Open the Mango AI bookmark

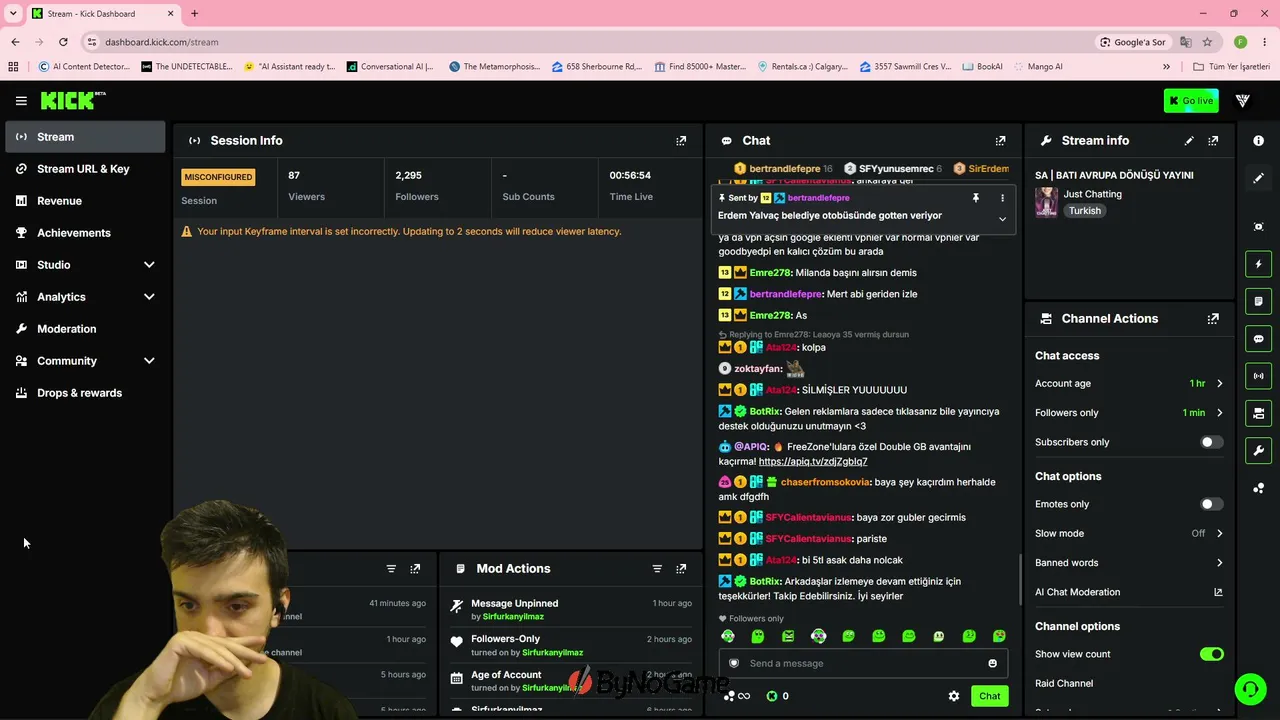[x=1037, y=67]
